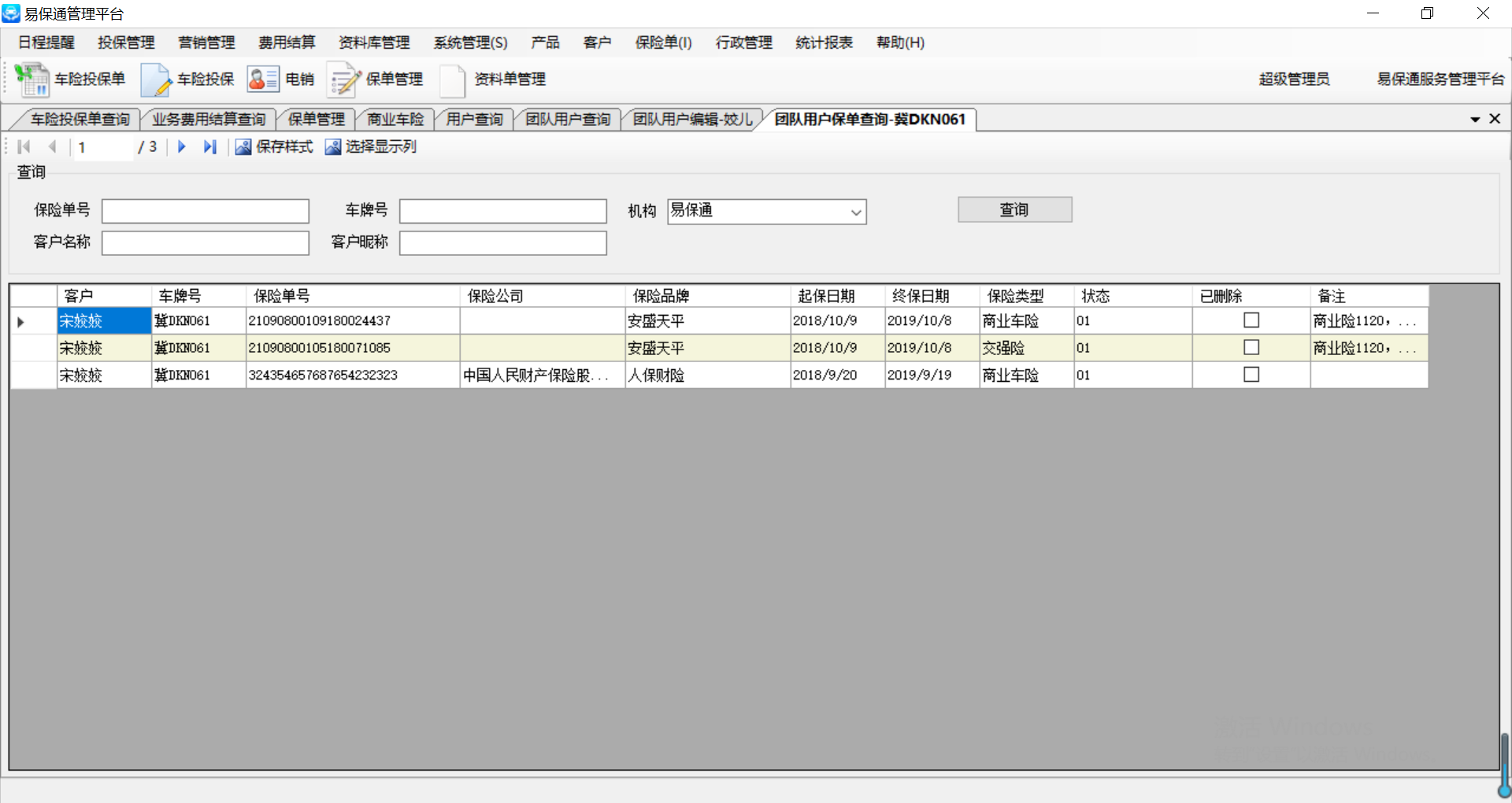The height and width of the screenshot is (803, 1512).
Task: Click the 保存样式 save layout icon
Action: pos(243,147)
